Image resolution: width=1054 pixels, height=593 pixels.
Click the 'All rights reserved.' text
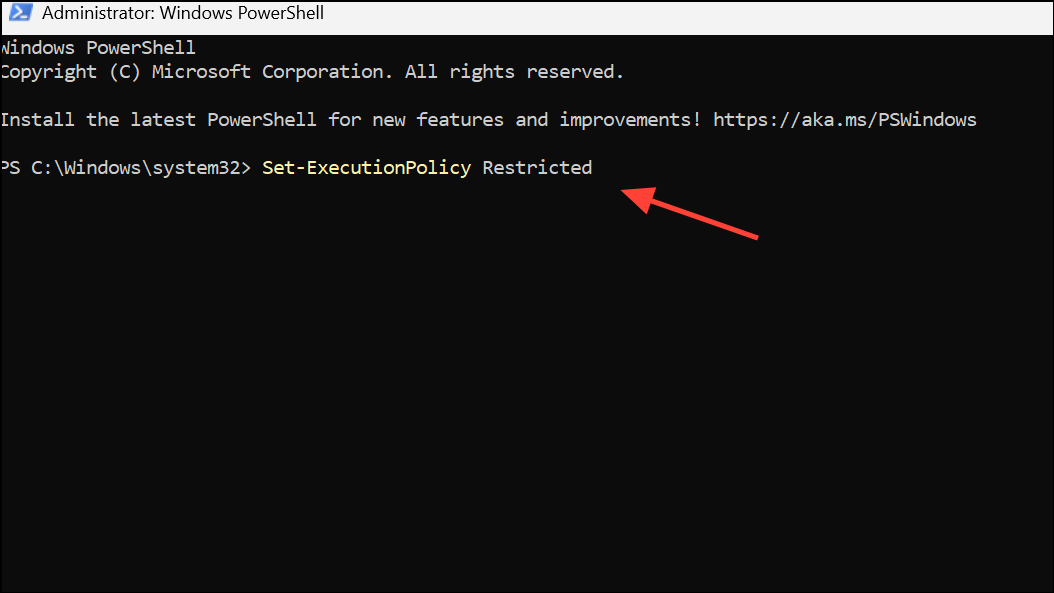pos(514,72)
